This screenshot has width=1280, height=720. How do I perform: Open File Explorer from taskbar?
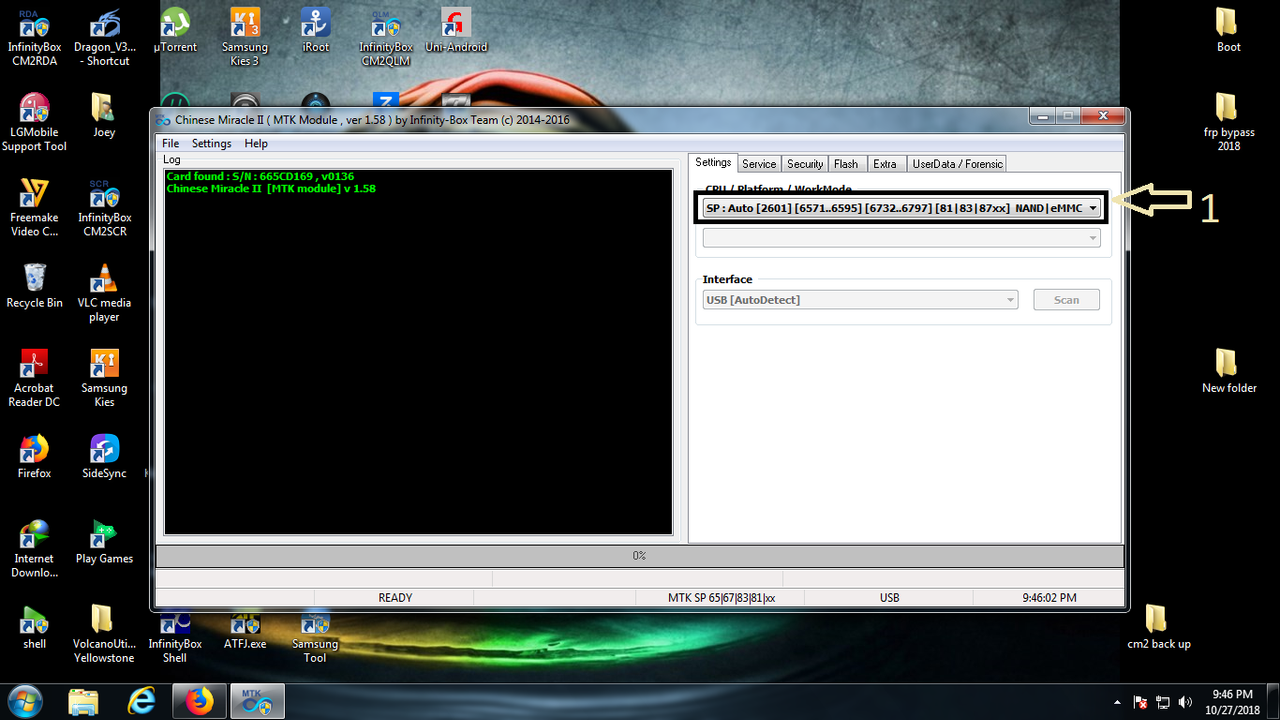pos(85,702)
